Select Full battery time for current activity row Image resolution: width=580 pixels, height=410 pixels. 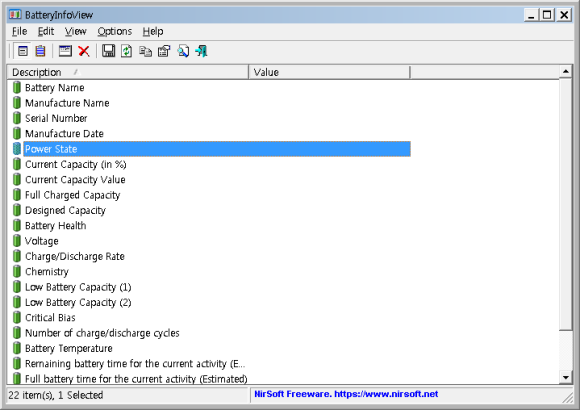click(212, 379)
